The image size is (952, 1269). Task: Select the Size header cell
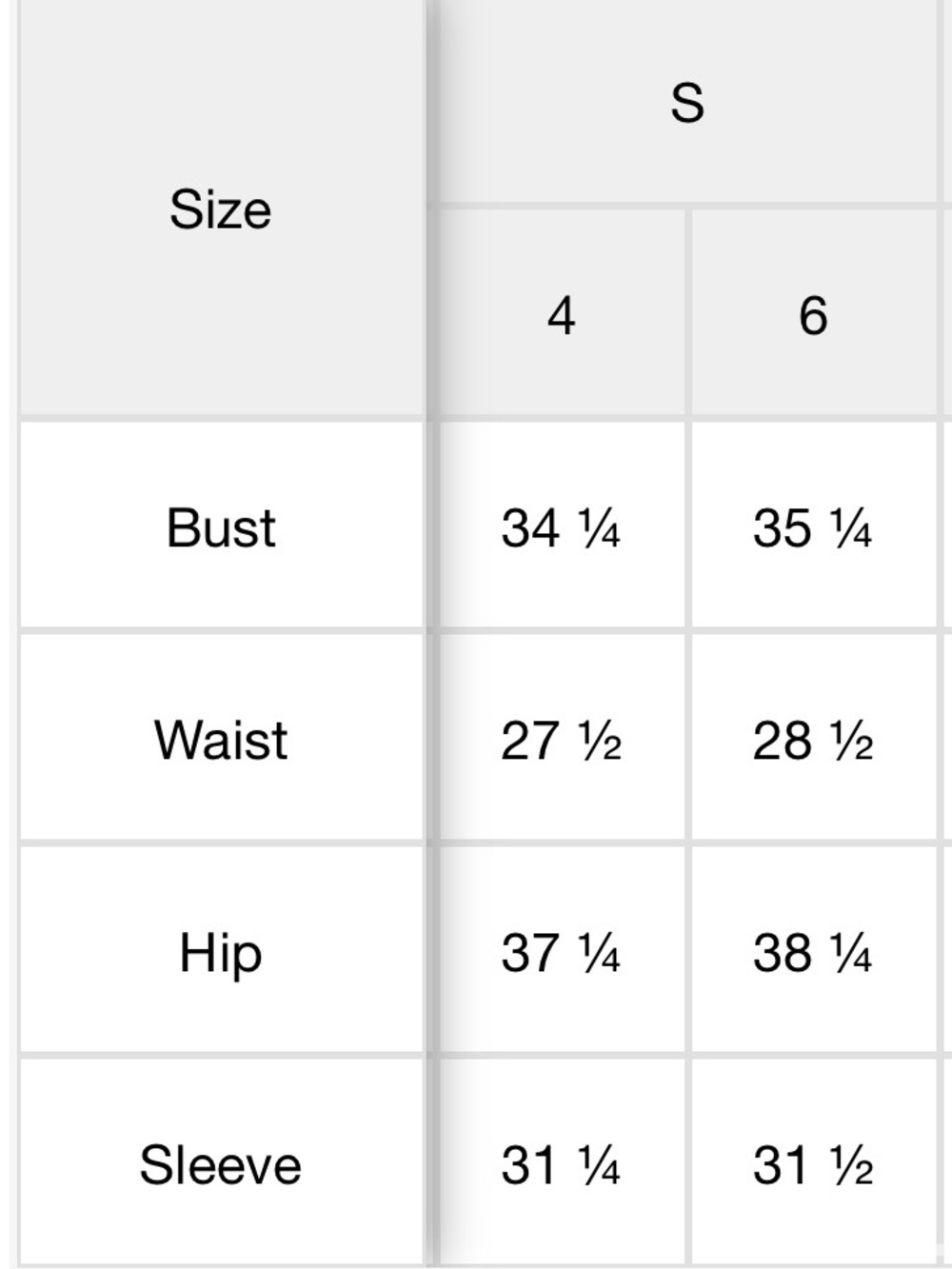pyautogui.click(x=221, y=208)
